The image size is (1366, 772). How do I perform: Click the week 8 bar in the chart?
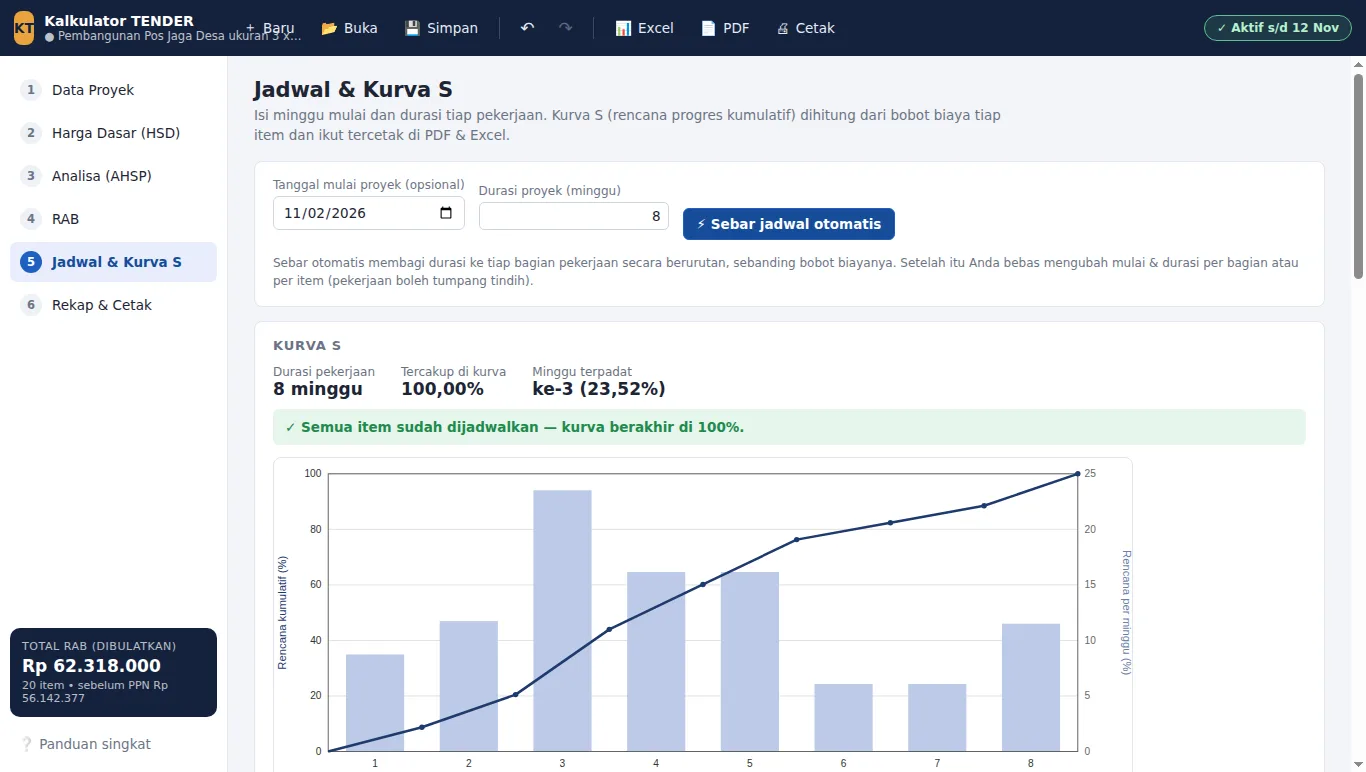[1031, 687]
